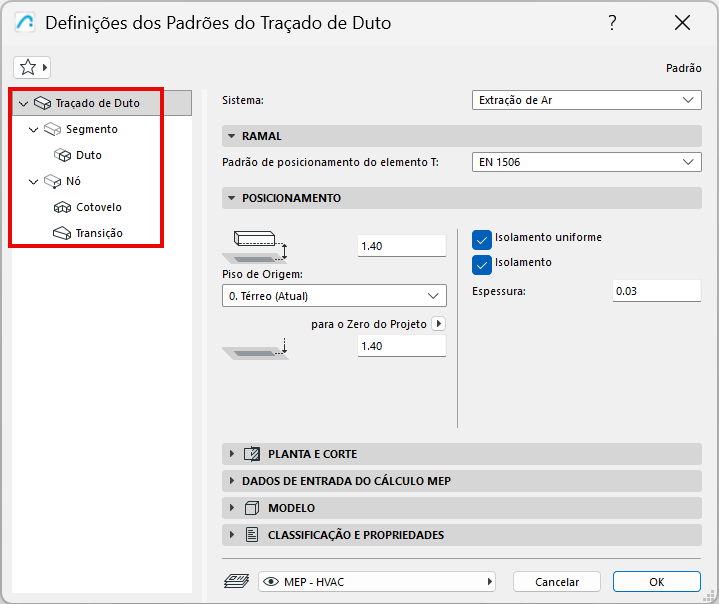Click the elevation to project zero icon
This screenshot has width=719, height=604.
(255, 349)
